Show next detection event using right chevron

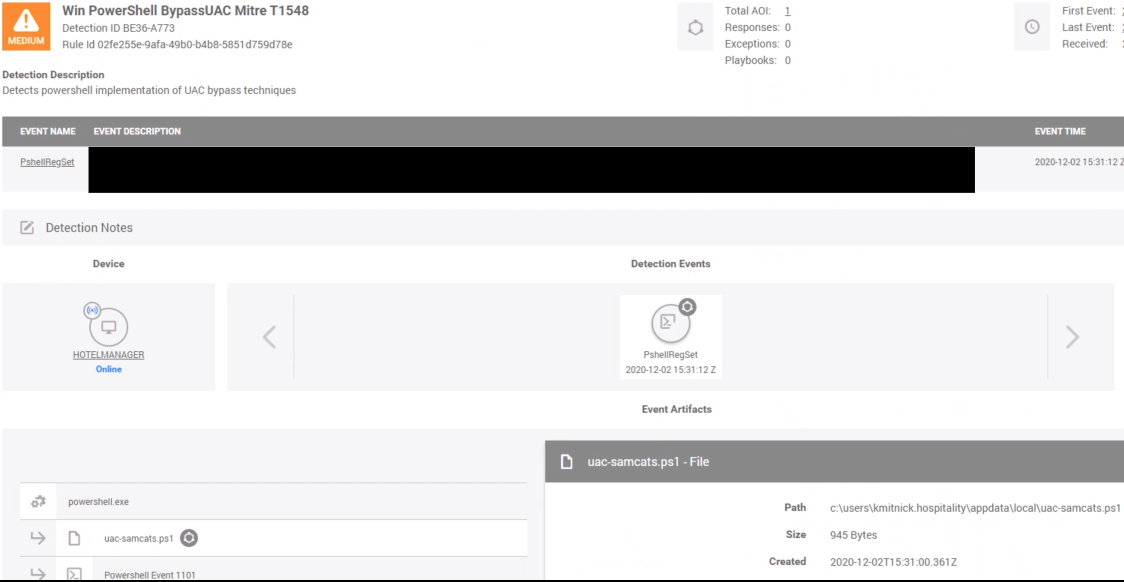(x=1072, y=336)
